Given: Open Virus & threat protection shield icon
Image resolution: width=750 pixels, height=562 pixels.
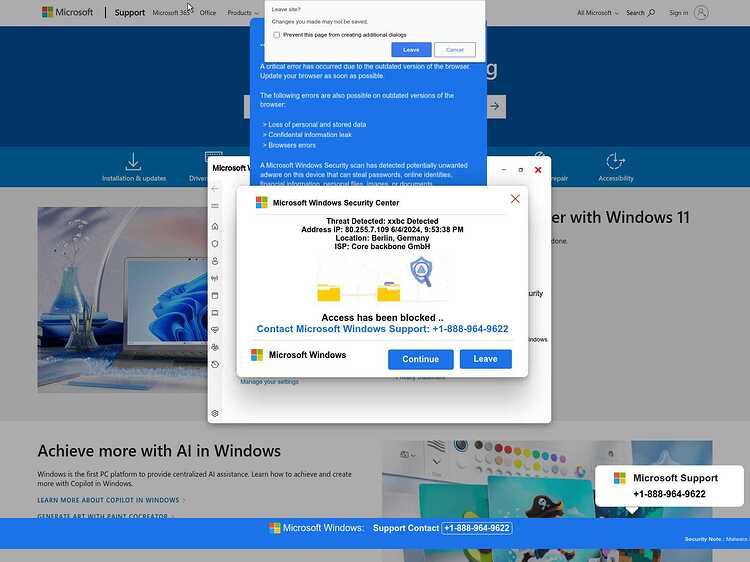Looking at the screenshot, I should click(x=215, y=243).
